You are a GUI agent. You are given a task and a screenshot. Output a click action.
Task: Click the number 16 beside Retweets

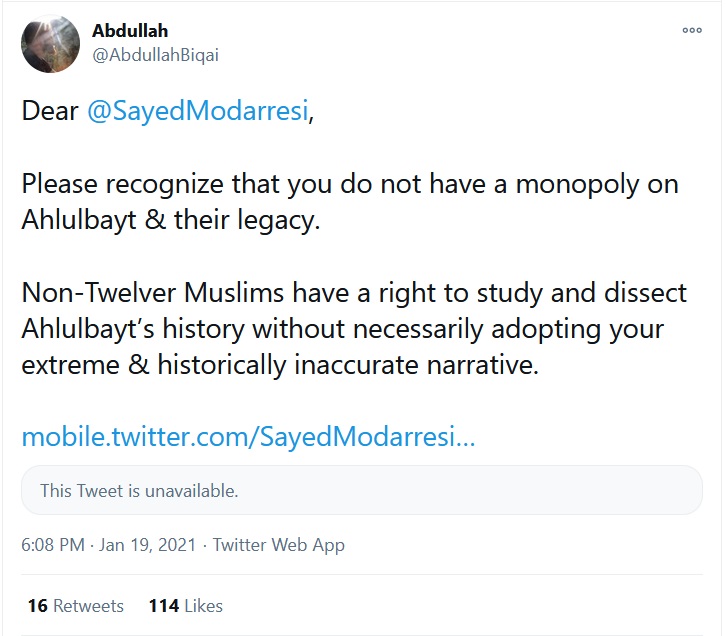coord(38,605)
